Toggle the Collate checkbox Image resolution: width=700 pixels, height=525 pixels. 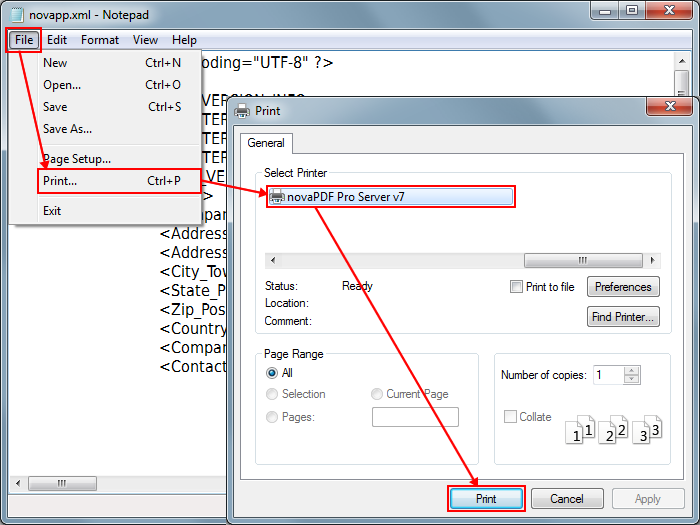click(510, 417)
